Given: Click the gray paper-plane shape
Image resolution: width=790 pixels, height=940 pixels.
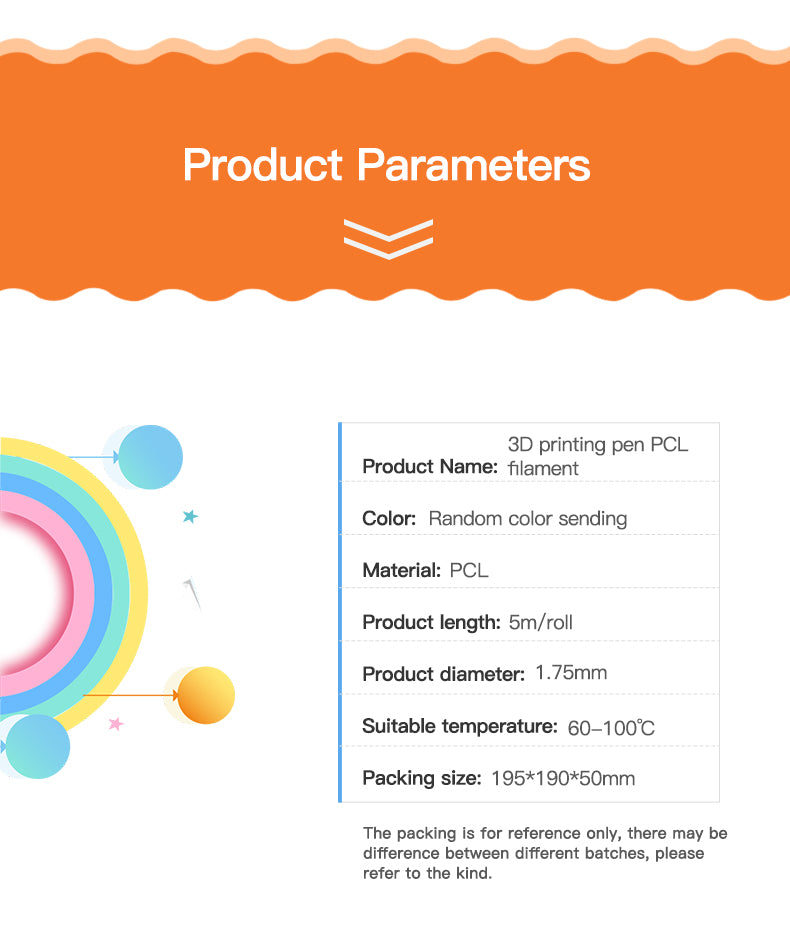Looking at the screenshot, I should [193, 593].
